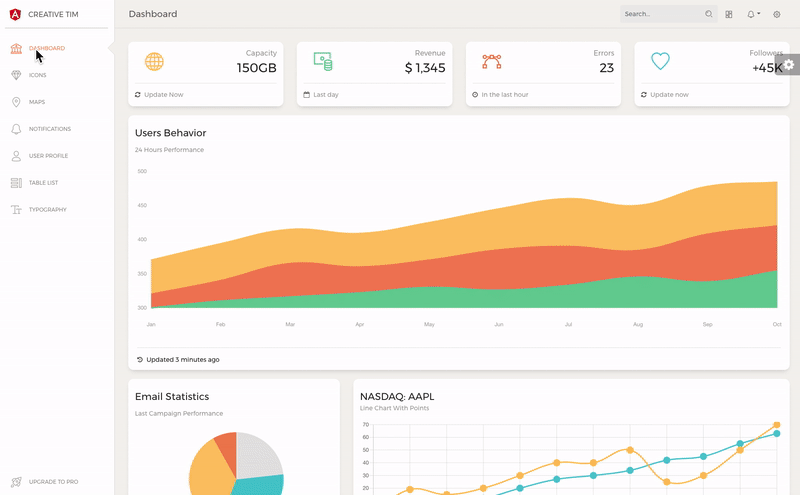
Task: Go to Maps in the sidebar
Action: [36, 102]
